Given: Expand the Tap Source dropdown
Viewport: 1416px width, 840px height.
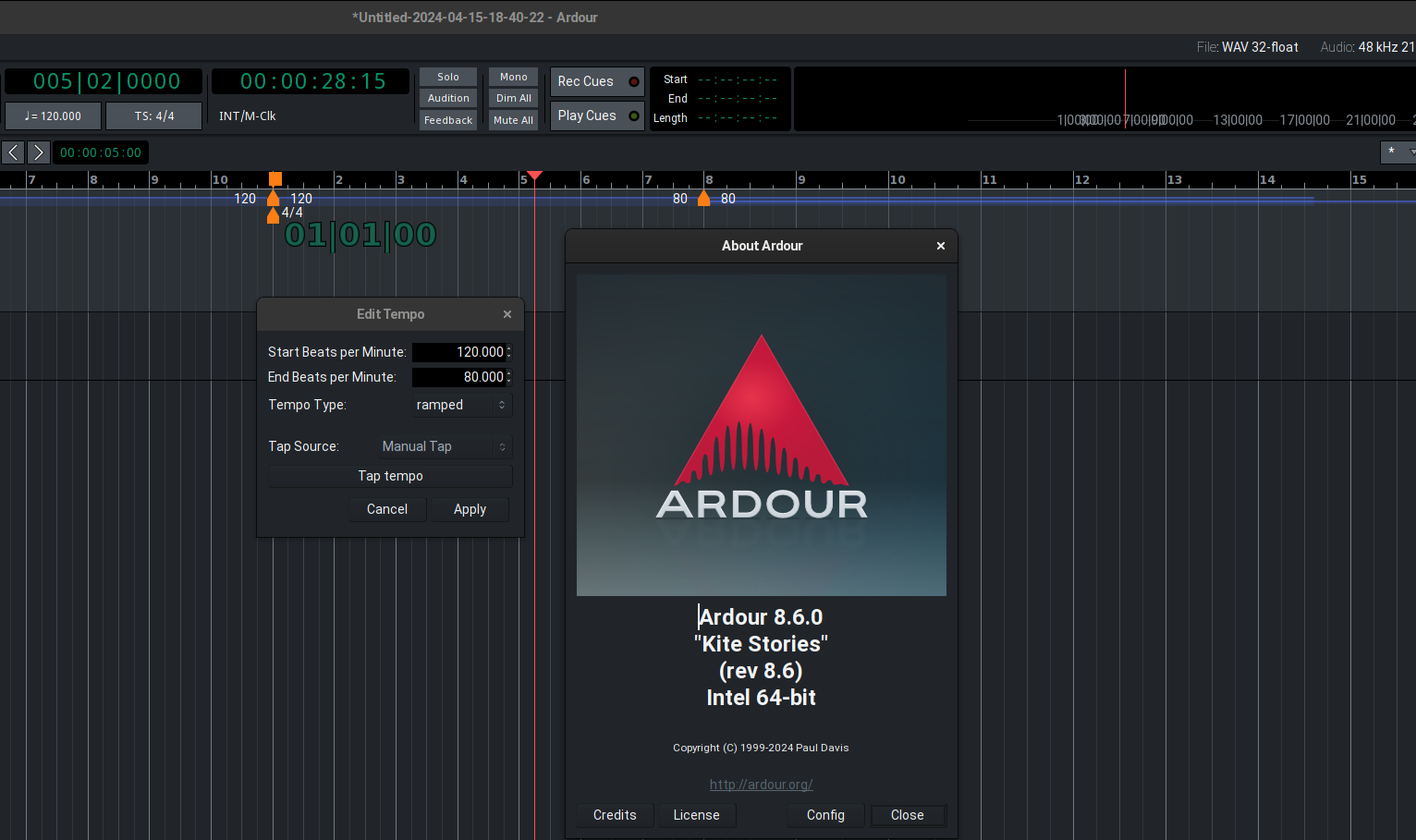Looking at the screenshot, I should point(445,446).
